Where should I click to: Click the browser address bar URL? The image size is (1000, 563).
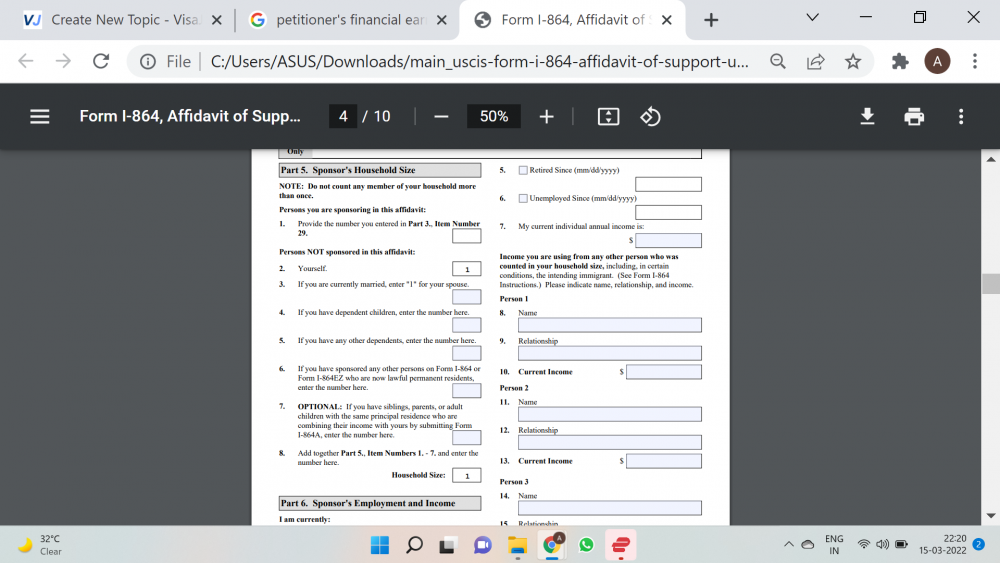pyautogui.click(x=480, y=61)
